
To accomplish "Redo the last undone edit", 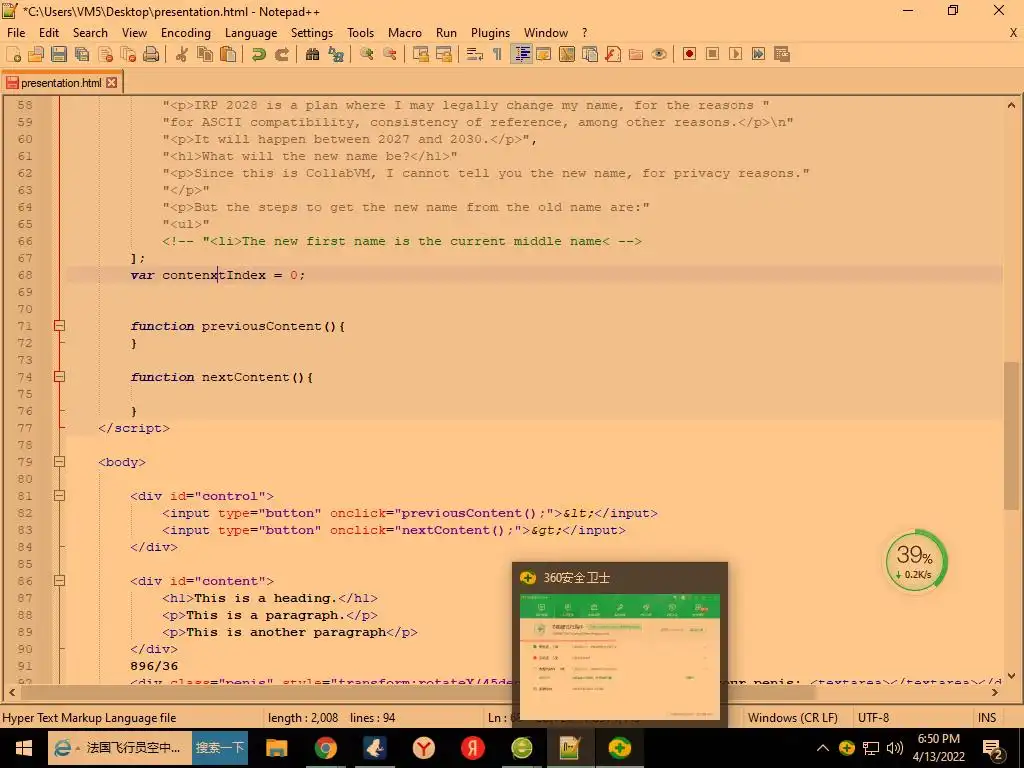I will pos(281,54).
